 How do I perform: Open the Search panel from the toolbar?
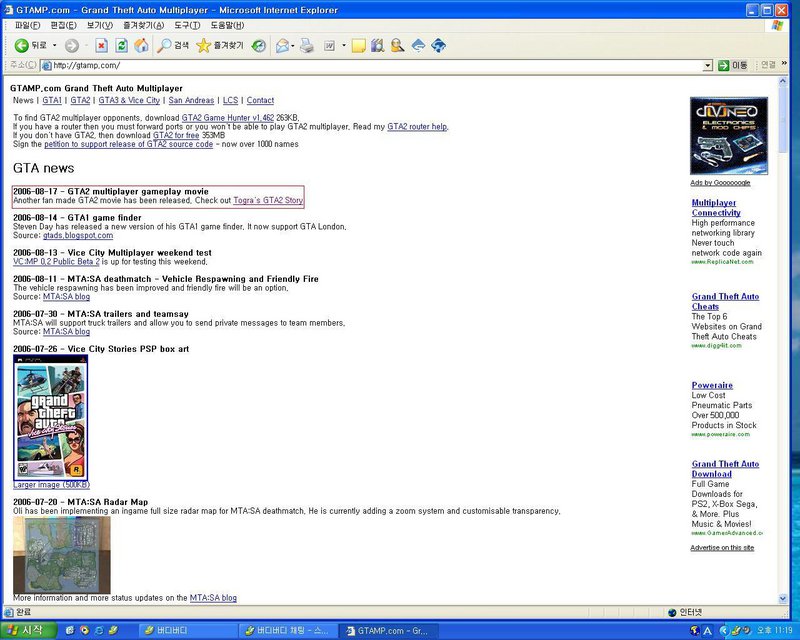point(173,46)
